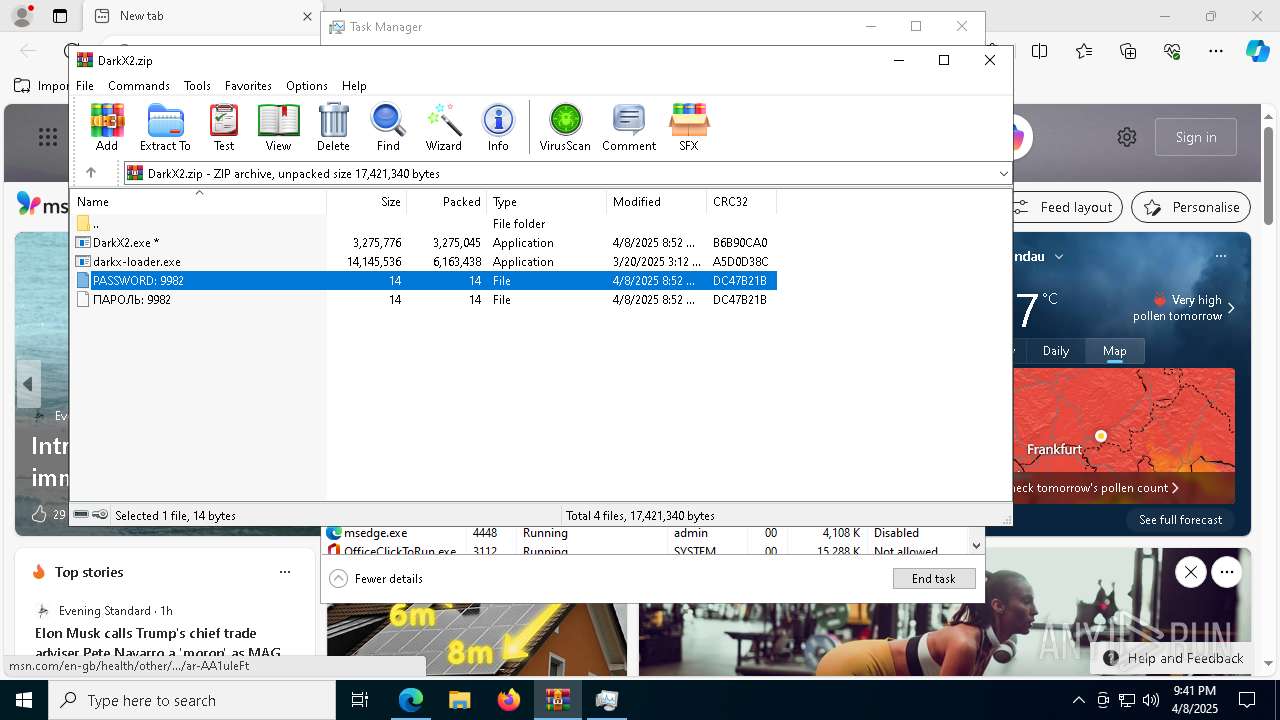Screen dimensions: 1280x720
Task: Click End task in Task Manager
Action: [x=934, y=579]
